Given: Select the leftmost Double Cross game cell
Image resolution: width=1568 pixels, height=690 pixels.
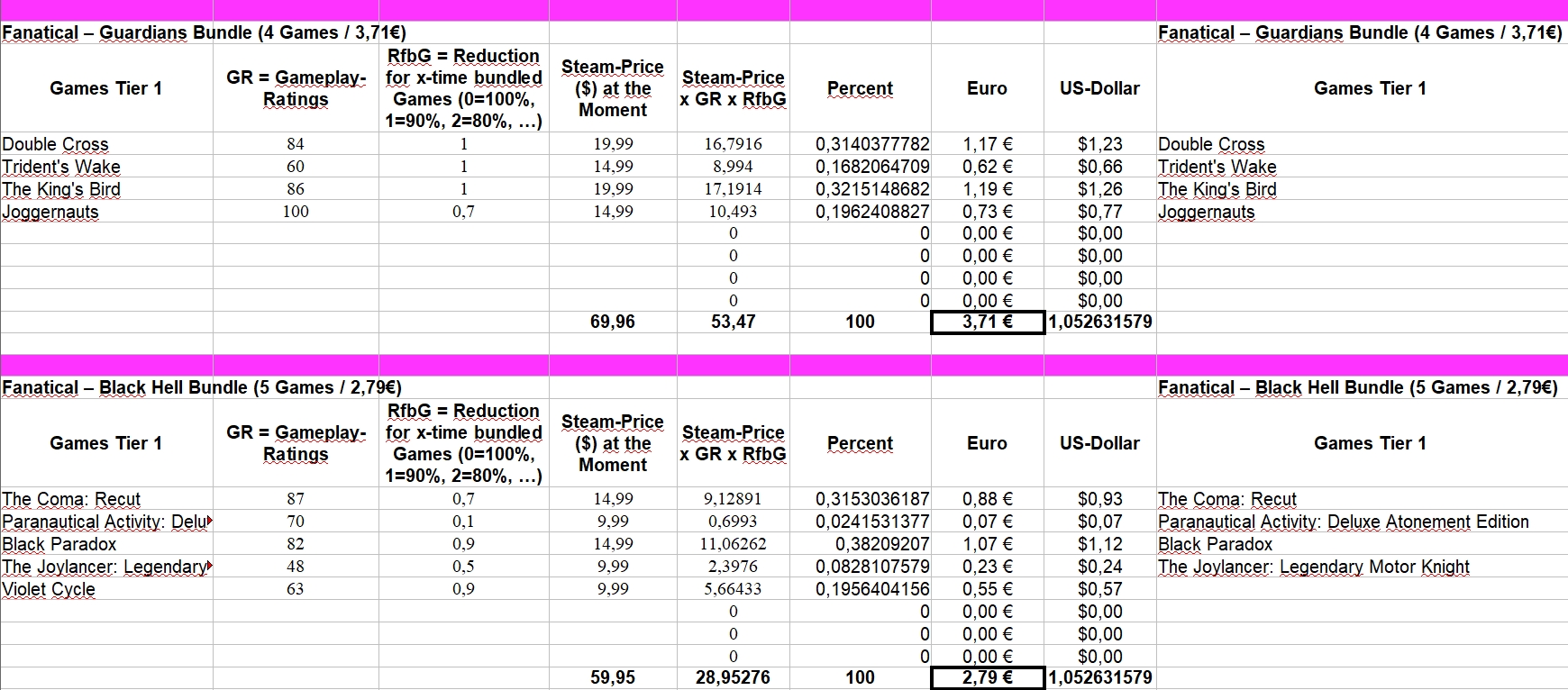Looking at the screenshot, I should 56,144.
